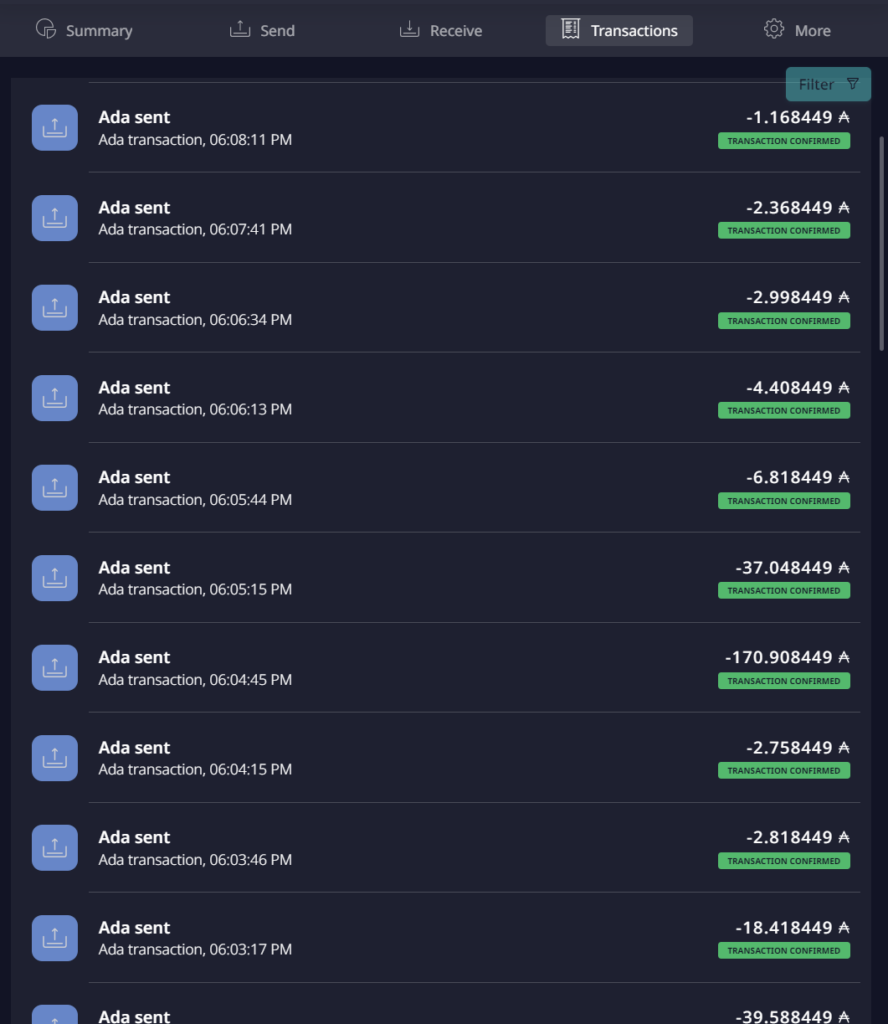Click the Transaction Confirmed badge under -2.818449

pyautogui.click(x=784, y=861)
